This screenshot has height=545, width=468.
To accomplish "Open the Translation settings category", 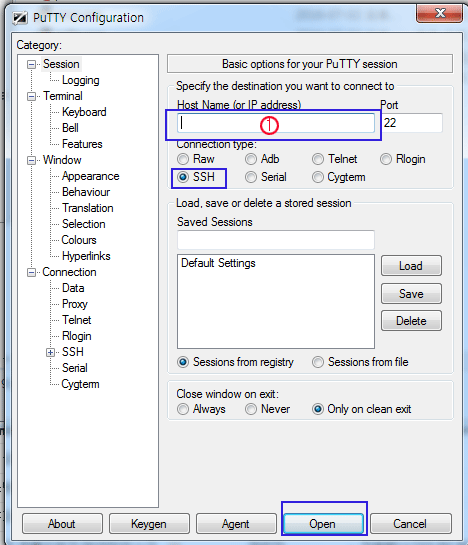I will (88, 208).
